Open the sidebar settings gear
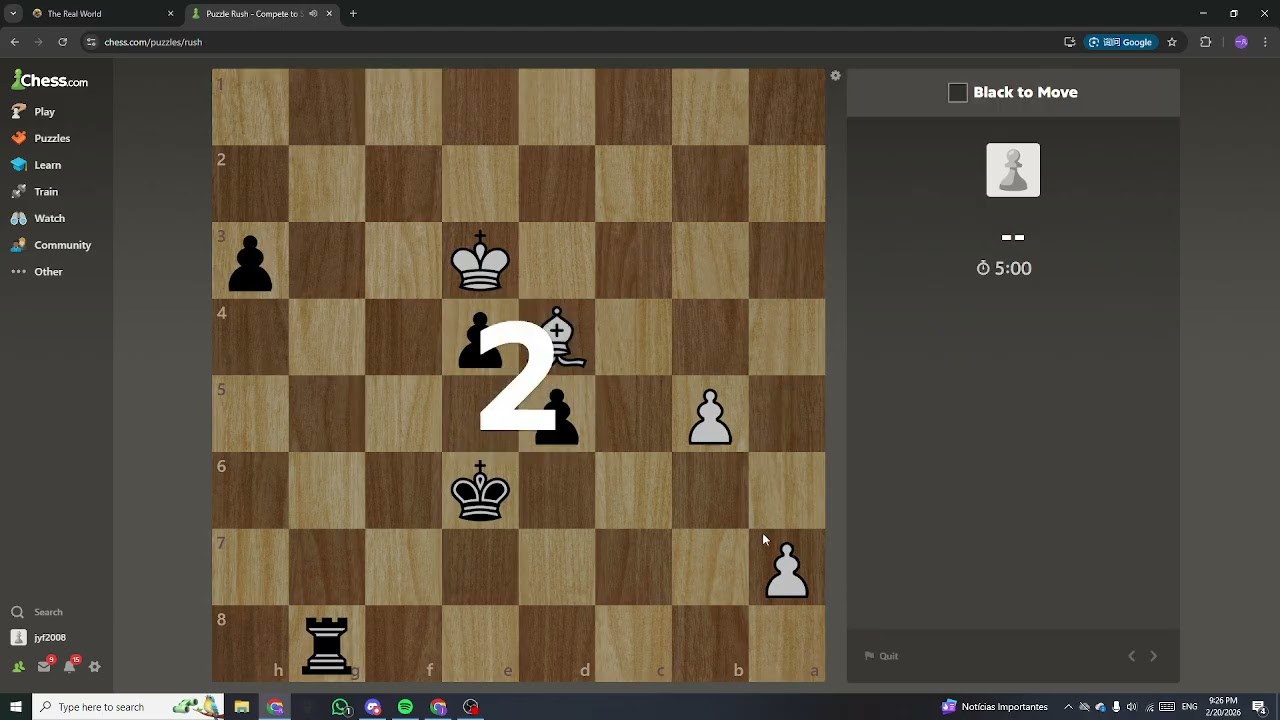Screen dimensions: 1280x720 95,667
